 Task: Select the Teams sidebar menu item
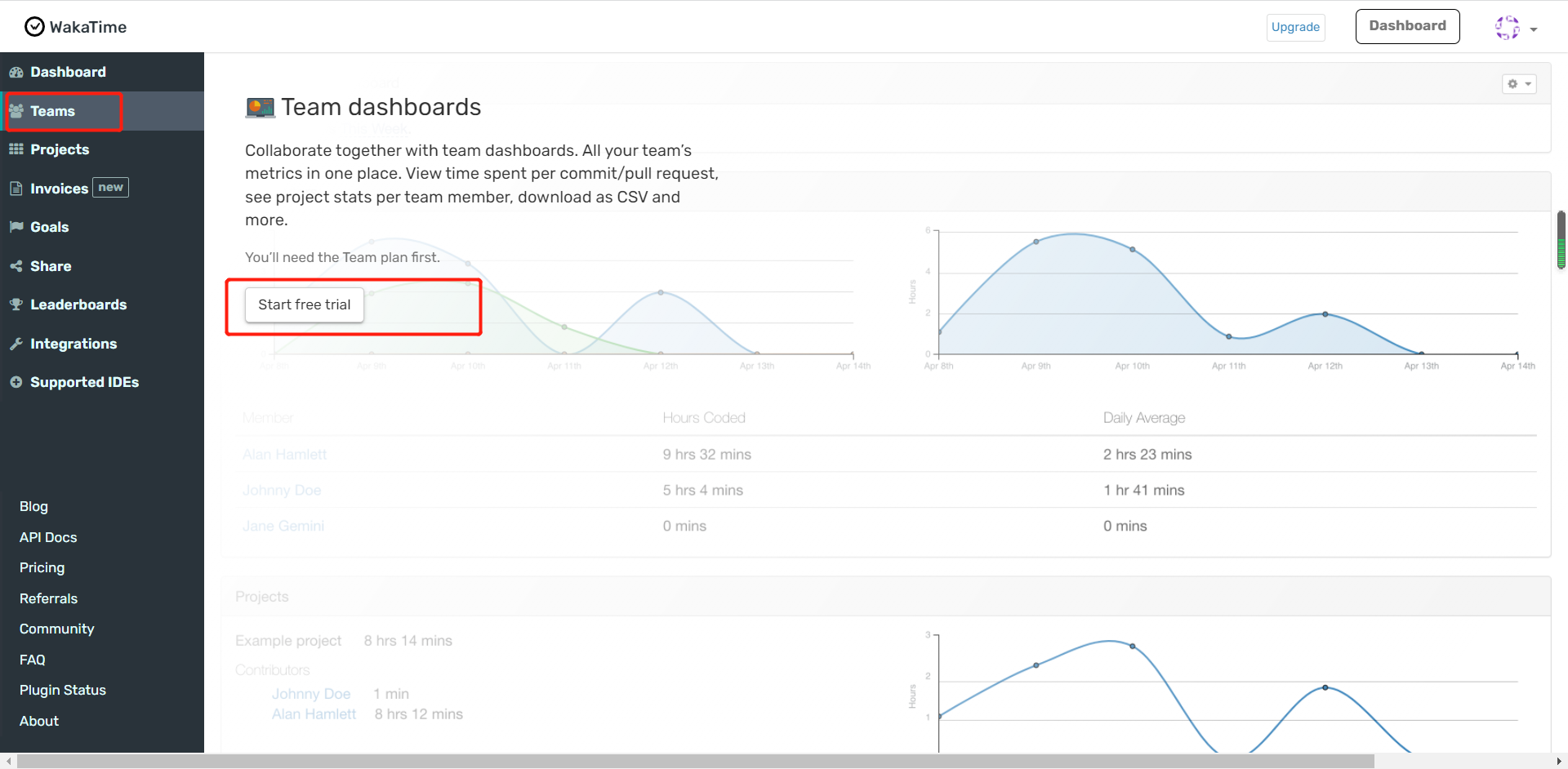point(102,111)
